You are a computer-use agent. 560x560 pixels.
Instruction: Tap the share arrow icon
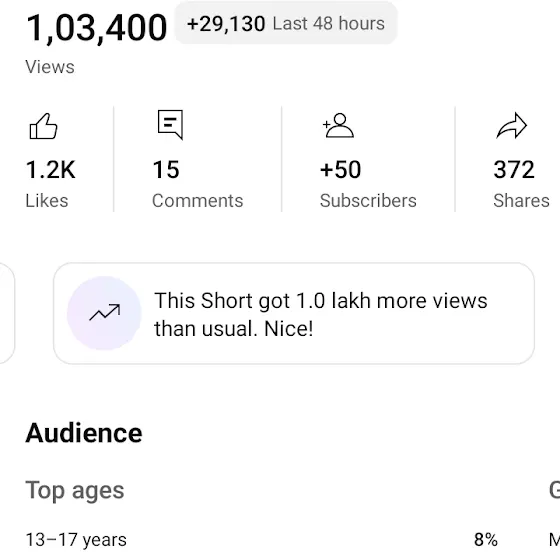point(512,125)
